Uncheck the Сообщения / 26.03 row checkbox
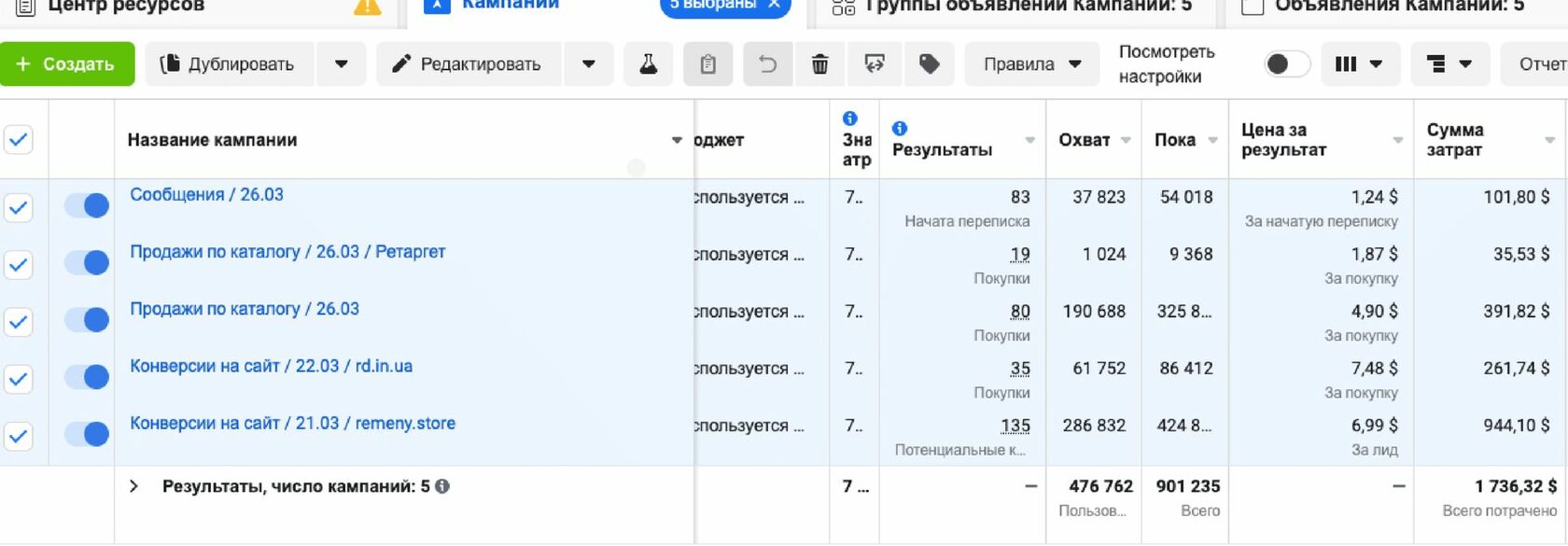 tap(19, 207)
